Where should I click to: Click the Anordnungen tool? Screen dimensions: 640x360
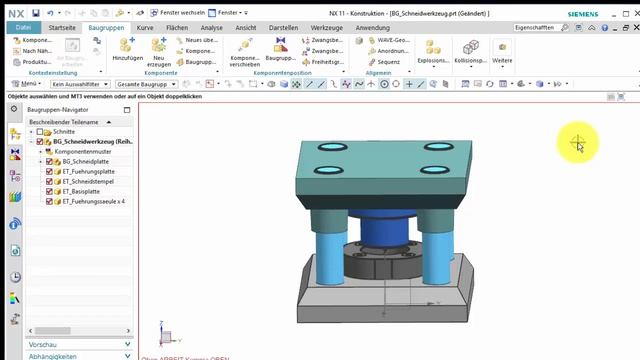coord(388,51)
